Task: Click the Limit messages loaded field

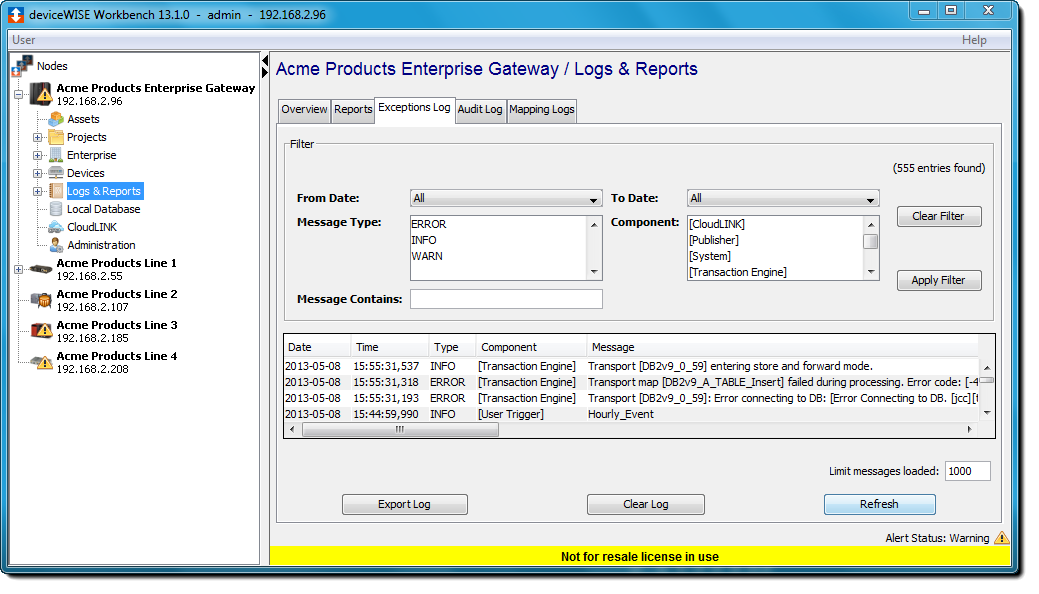Action: click(x=967, y=471)
